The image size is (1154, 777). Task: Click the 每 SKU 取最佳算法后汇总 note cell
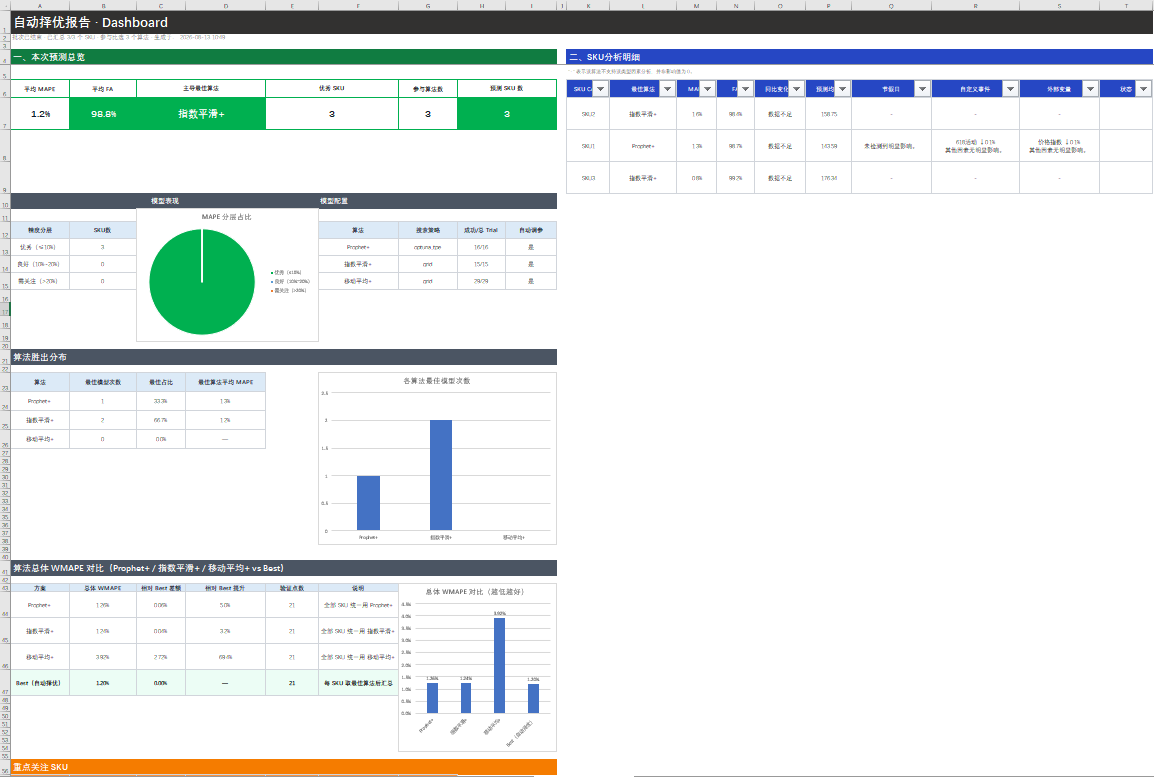point(358,683)
